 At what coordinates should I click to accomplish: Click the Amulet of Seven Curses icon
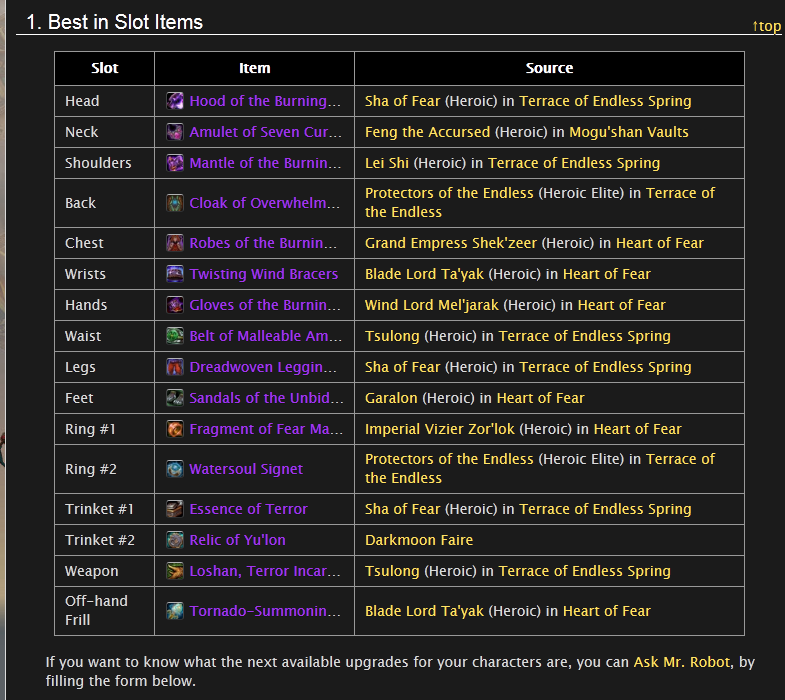(x=175, y=132)
